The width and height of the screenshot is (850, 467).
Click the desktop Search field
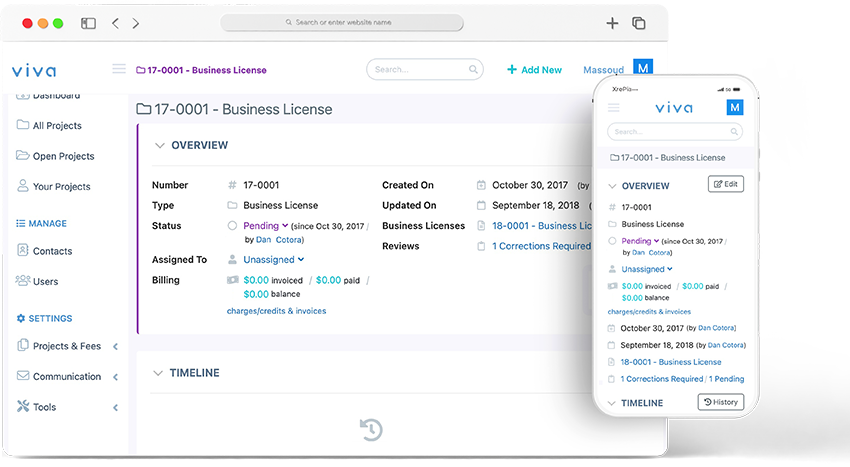pos(424,69)
